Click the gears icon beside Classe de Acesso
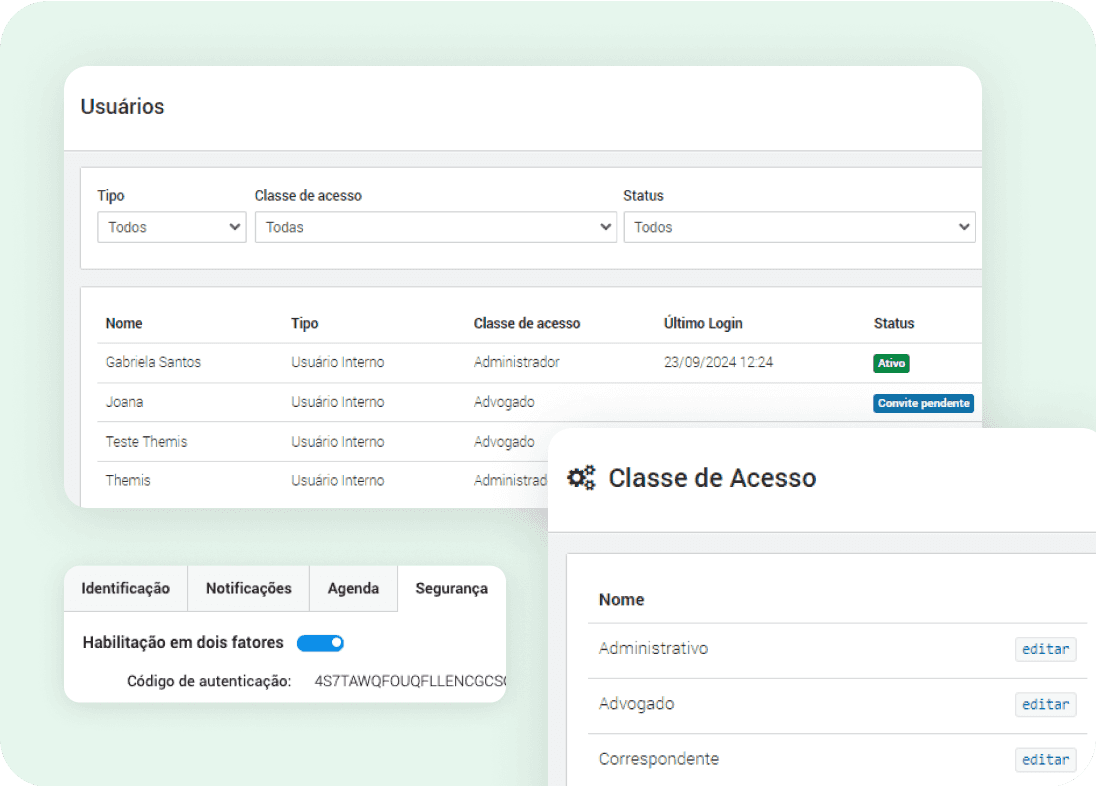The width and height of the screenshot is (1096, 786). coord(581,478)
